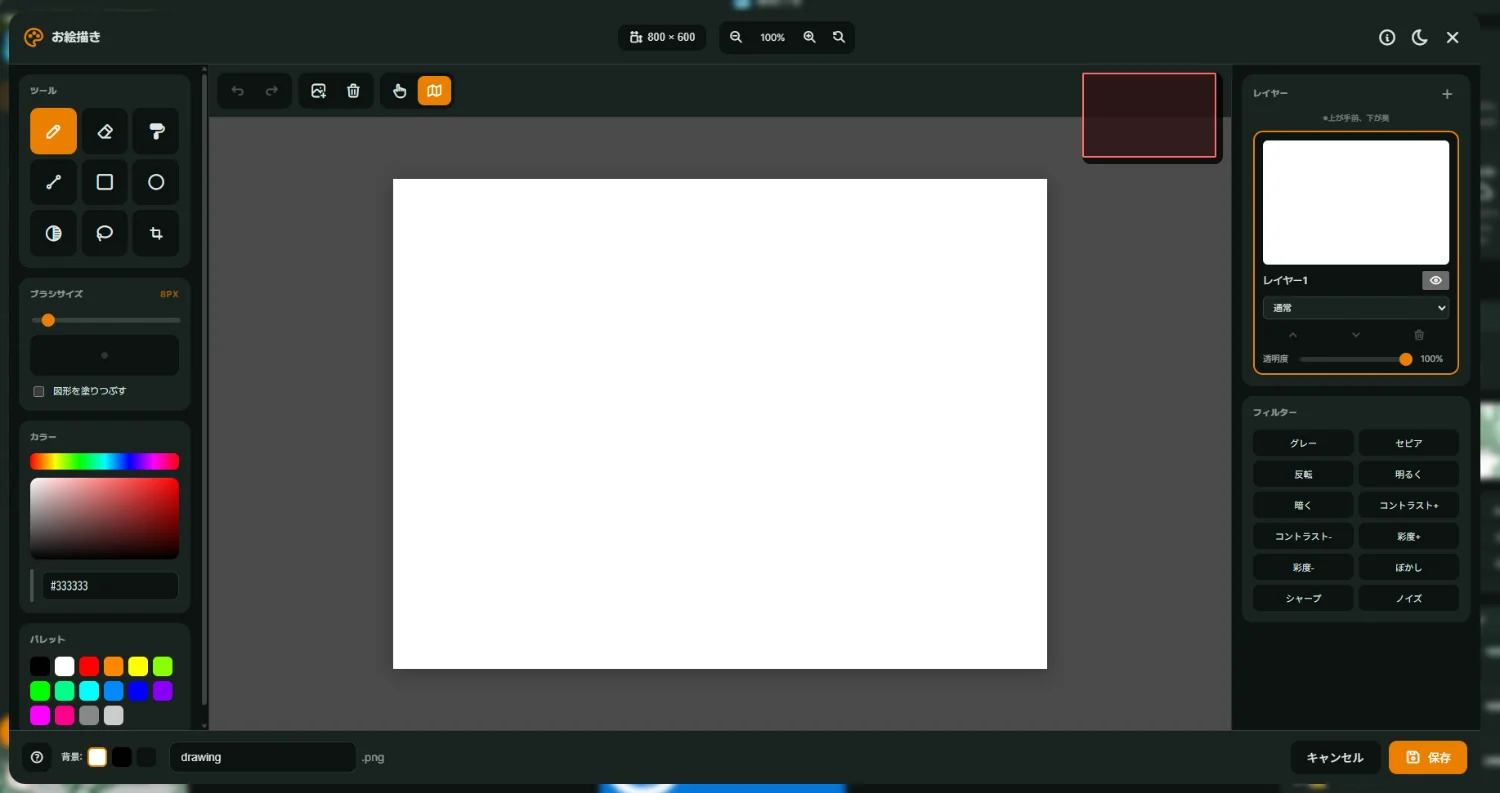Image resolution: width=1500 pixels, height=793 pixels.
Task: Toggle dark mode with the moon icon
Action: coord(1419,38)
